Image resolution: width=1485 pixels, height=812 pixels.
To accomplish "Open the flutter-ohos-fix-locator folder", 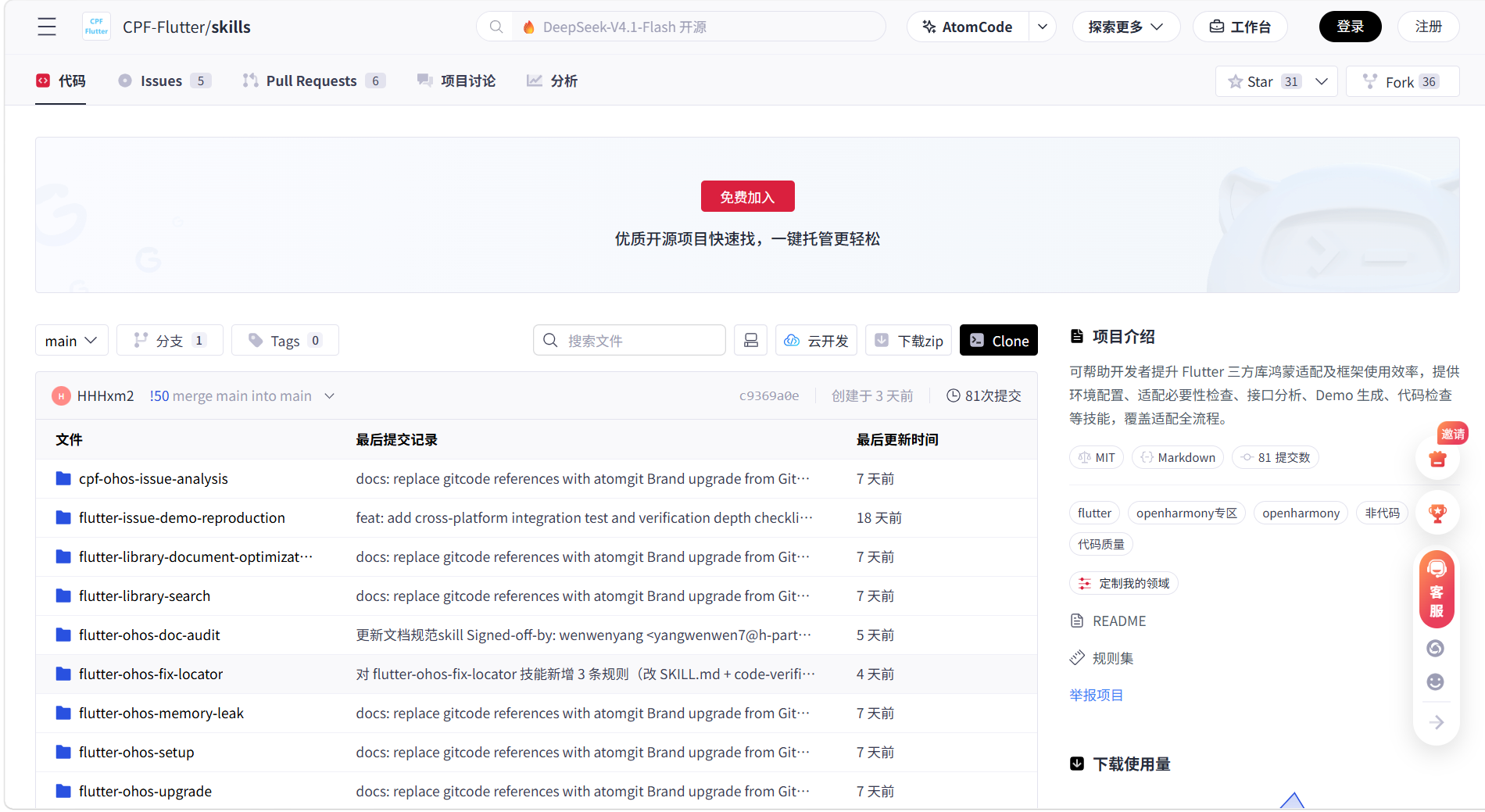I will pos(151,674).
